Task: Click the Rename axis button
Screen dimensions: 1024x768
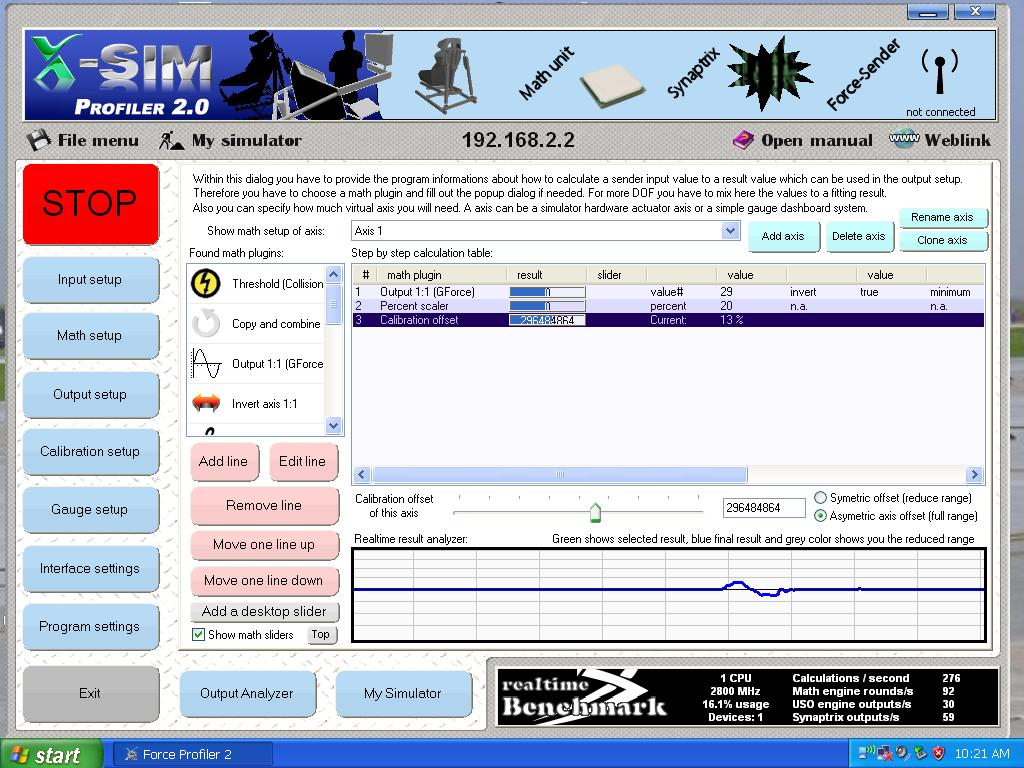Action: click(942, 217)
